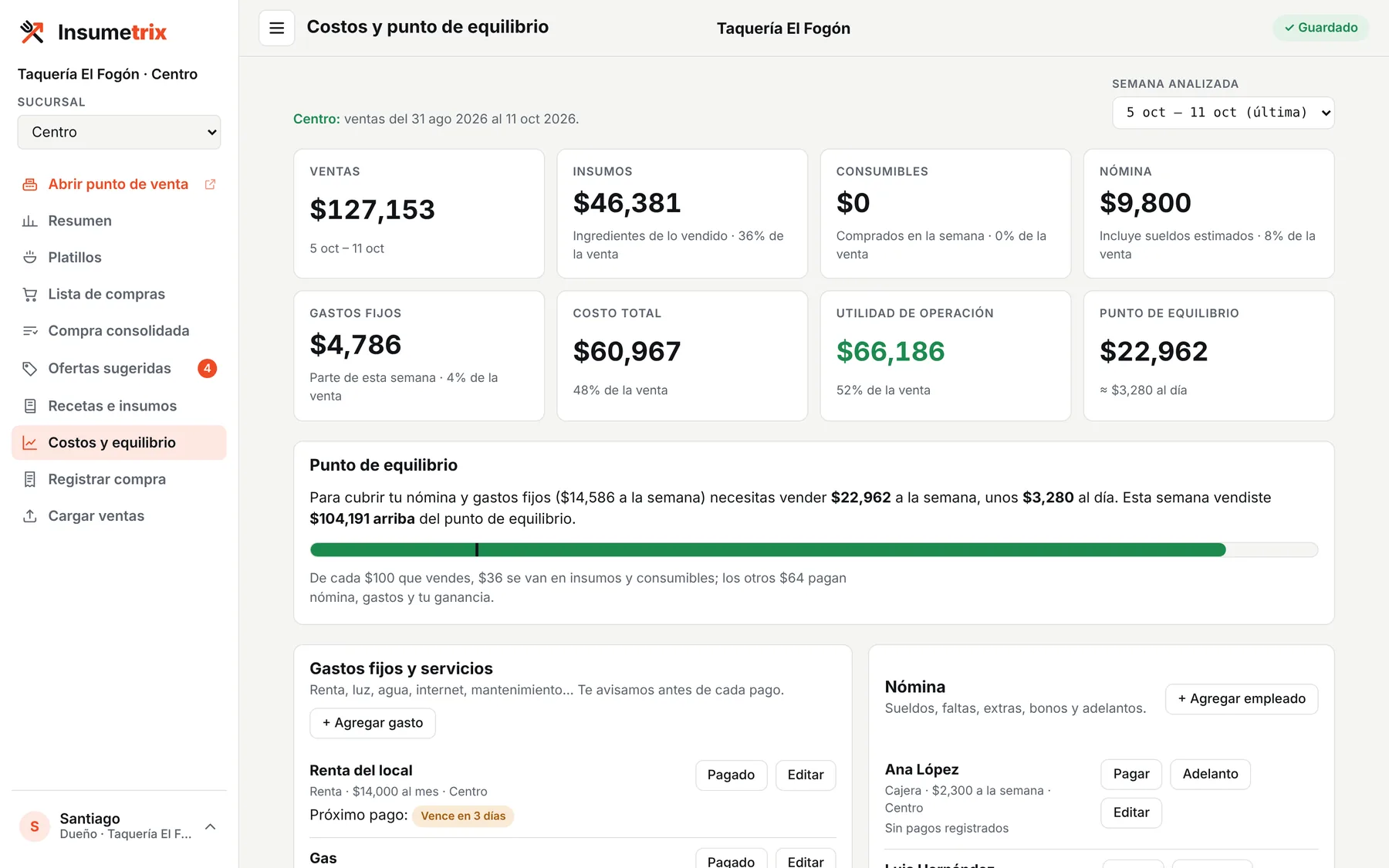Click the external link icon after Abrir punto de venta
This screenshot has width=1389, height=868.
point(210,184)
